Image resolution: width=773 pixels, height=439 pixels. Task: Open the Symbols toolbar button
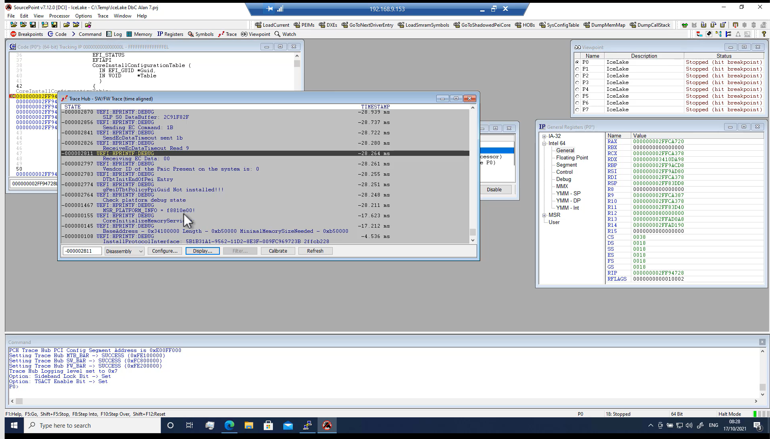(x=201, y=34)
